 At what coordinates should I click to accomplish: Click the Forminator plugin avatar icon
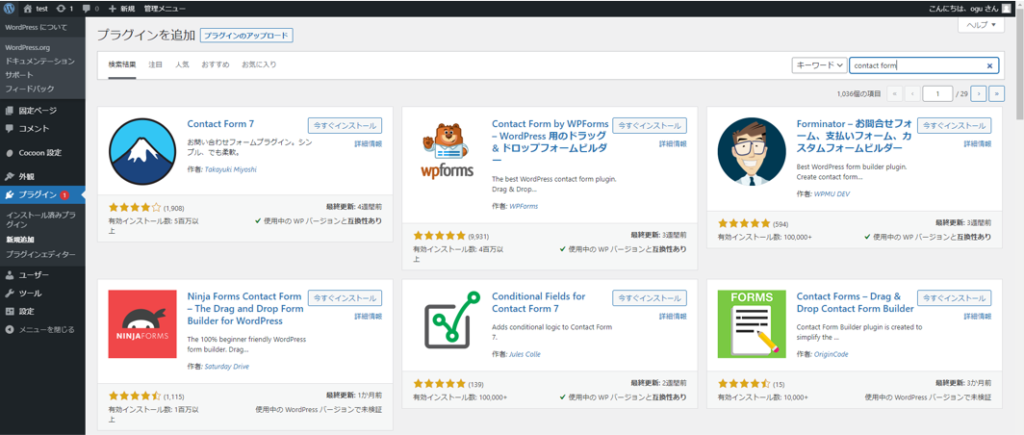pyautogui.click(x=751, y=151)
